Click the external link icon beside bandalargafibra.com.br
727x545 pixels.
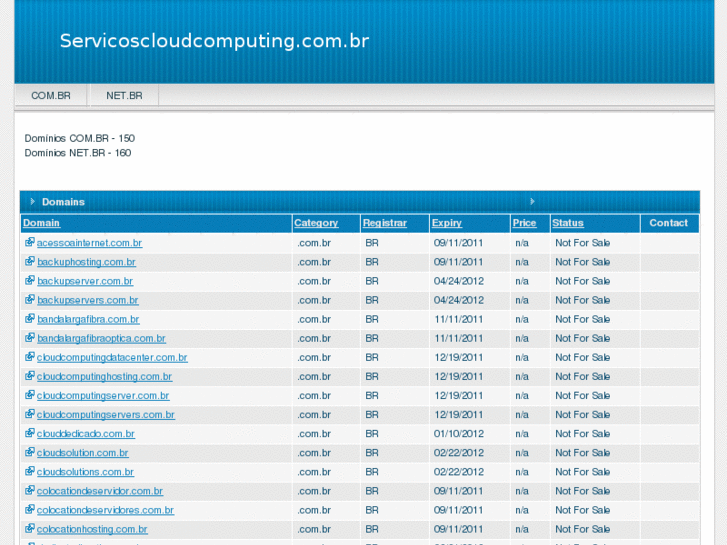[x=30, y=318]
